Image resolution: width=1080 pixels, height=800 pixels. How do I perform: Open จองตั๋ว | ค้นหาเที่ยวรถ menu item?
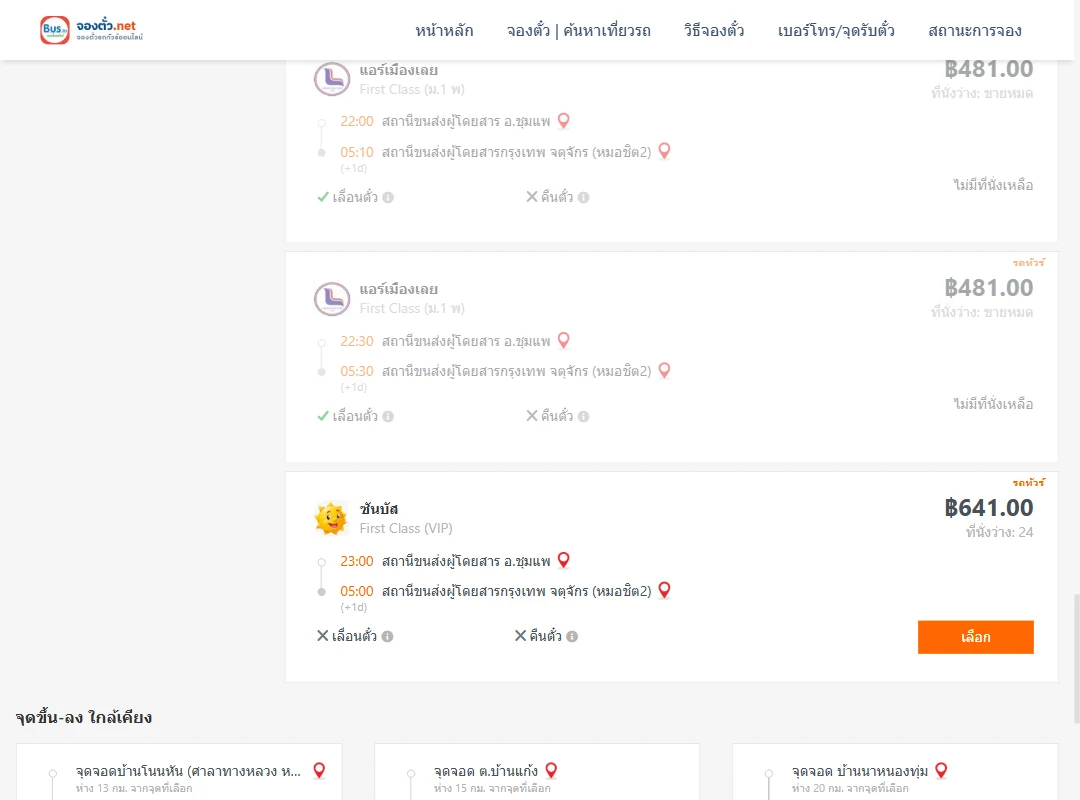click(579, 30)
